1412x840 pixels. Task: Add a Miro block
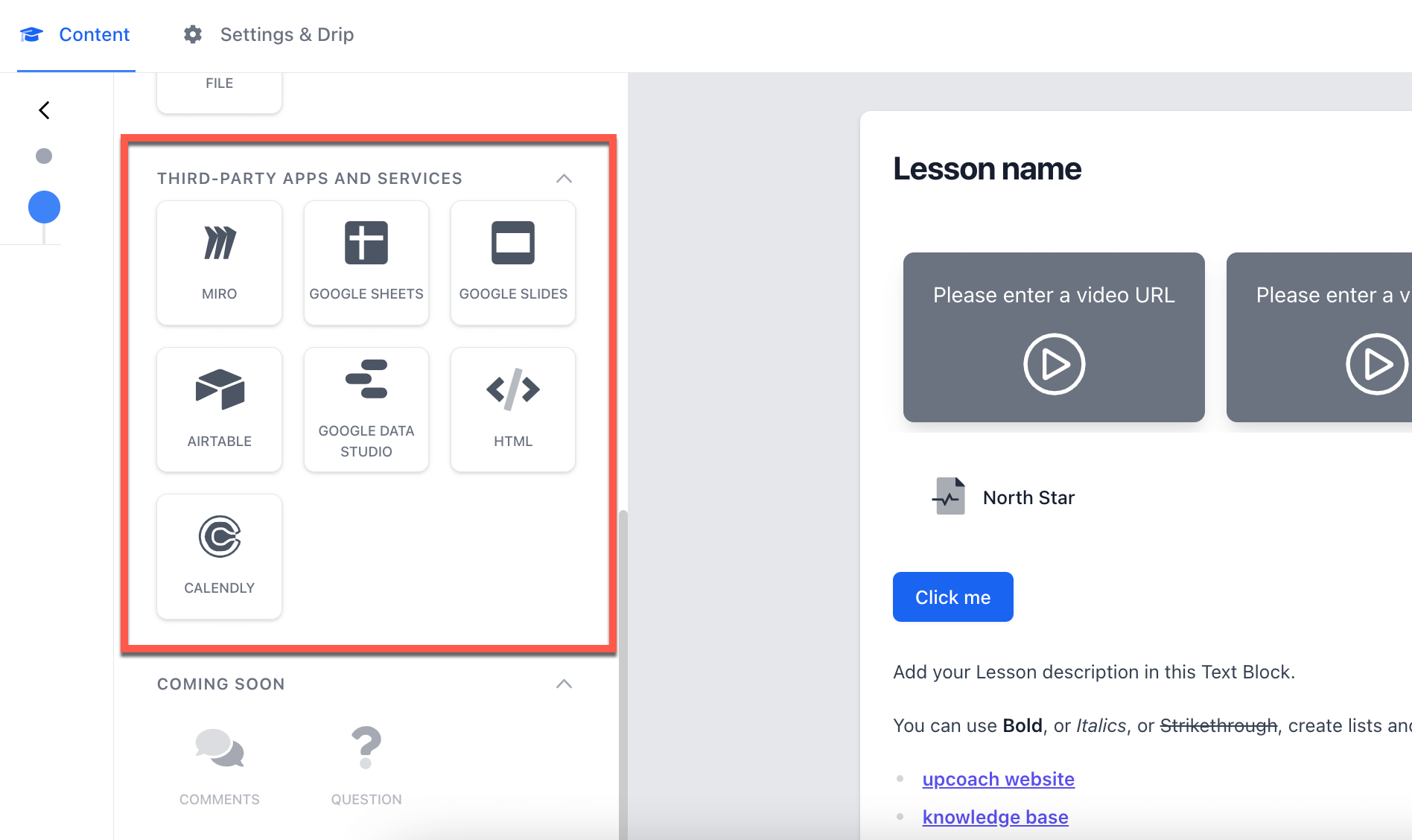click(x=219, y=262)
